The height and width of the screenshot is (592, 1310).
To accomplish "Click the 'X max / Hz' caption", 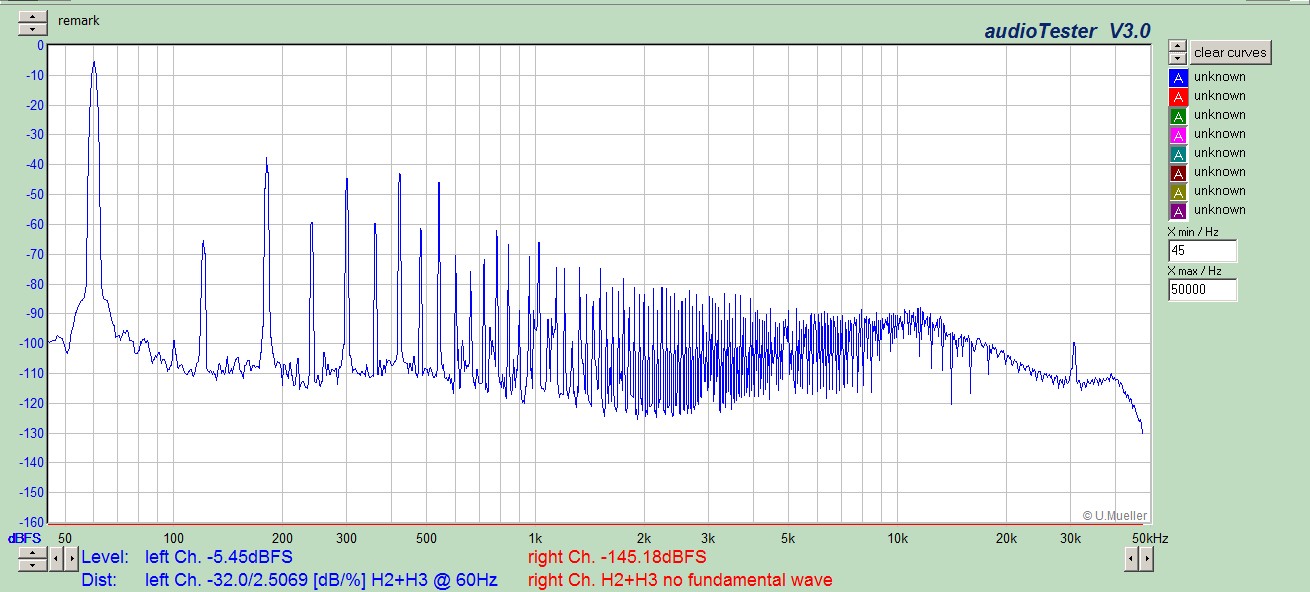I will [1194, 271].
